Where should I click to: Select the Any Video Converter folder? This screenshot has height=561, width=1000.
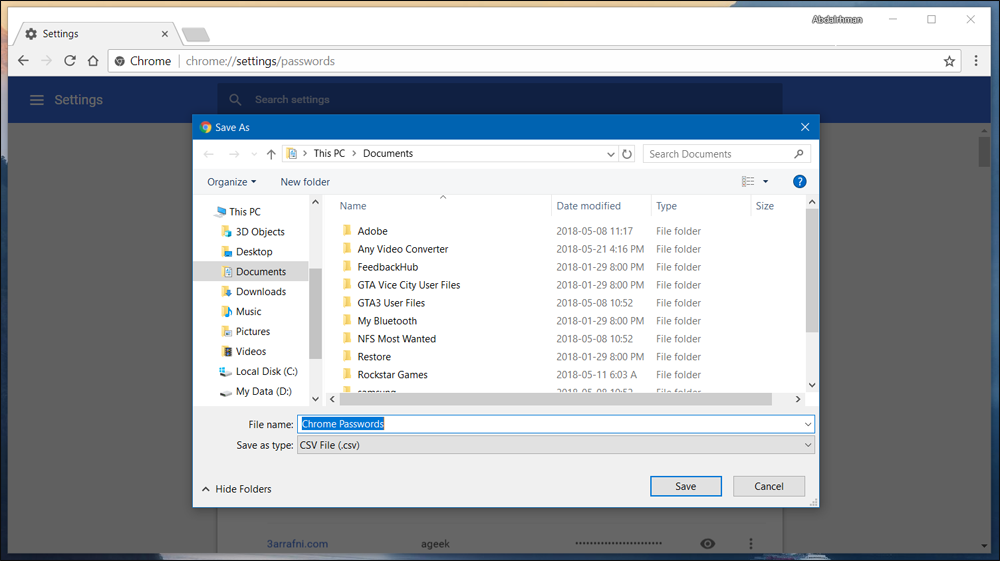point(395,249)
